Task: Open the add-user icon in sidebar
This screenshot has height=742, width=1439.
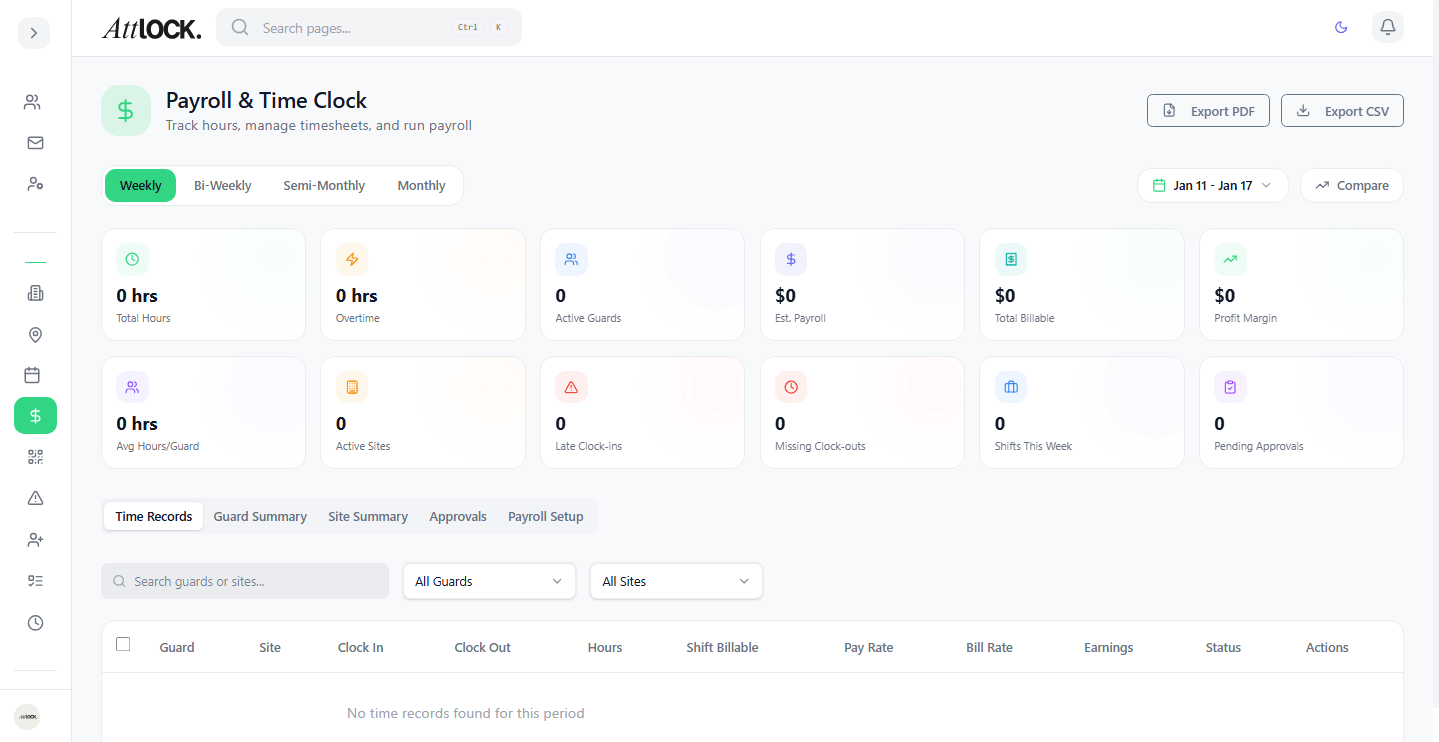Action: [x=35, y=539]
